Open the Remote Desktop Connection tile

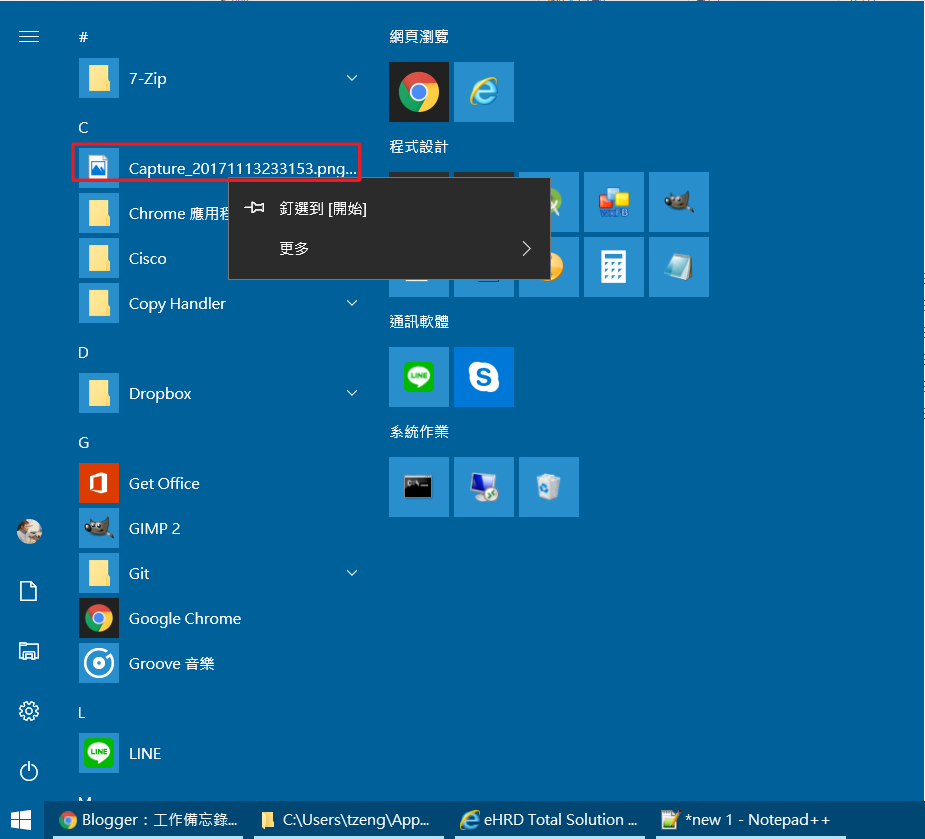483,487
